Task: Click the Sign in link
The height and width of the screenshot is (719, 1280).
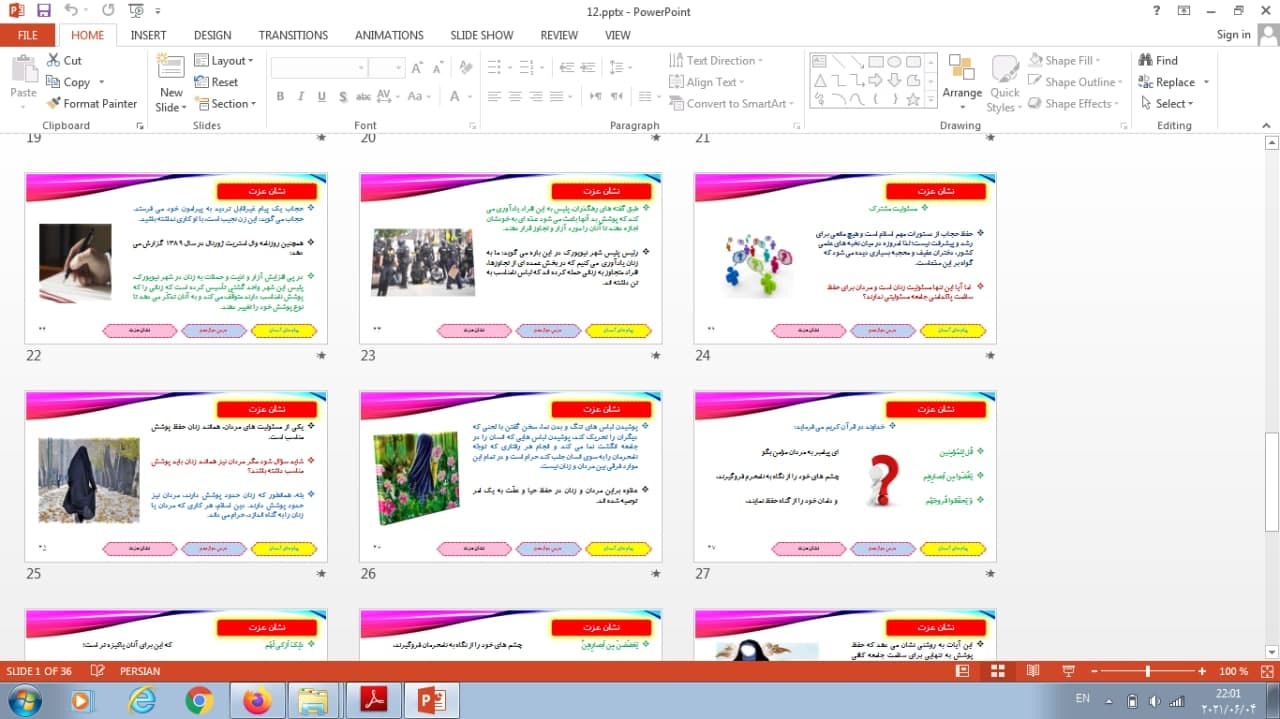Action: click(1233, 34)
